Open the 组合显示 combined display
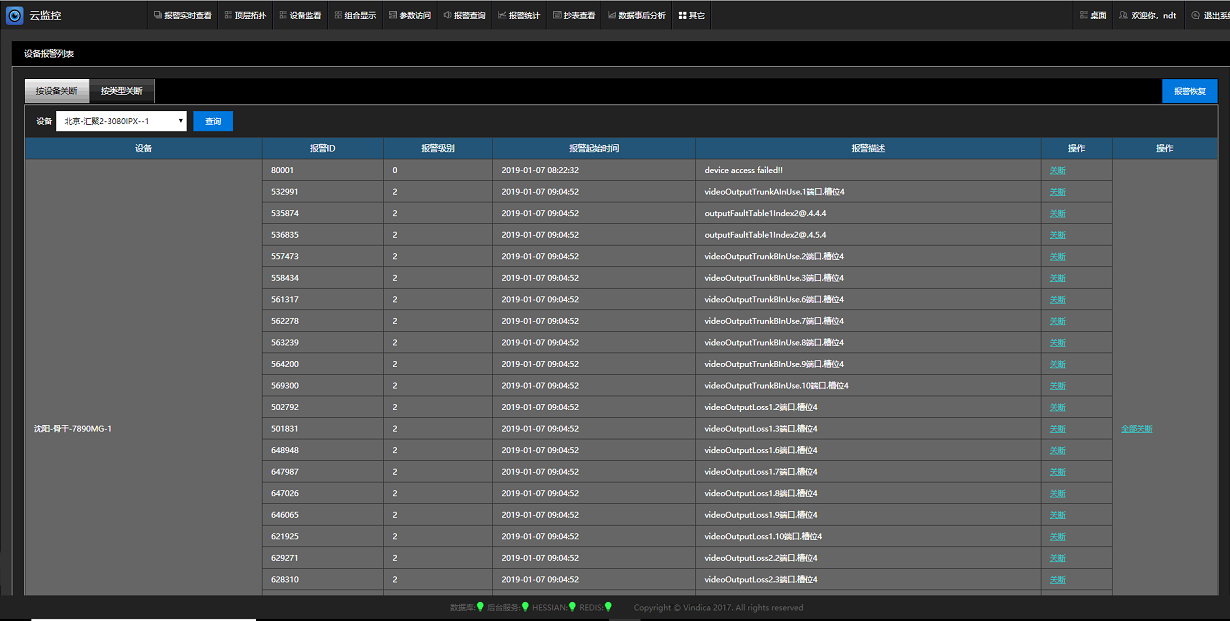The width and height of the screenshot is (1230, 621). pyautogui.click(x=355, y=15)
